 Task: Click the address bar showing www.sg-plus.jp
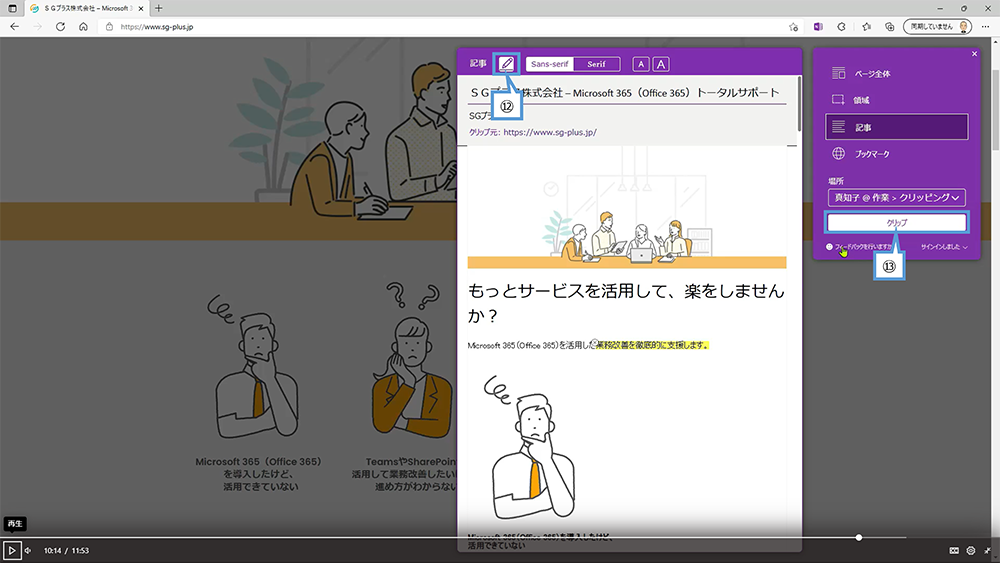coord(446,27)
